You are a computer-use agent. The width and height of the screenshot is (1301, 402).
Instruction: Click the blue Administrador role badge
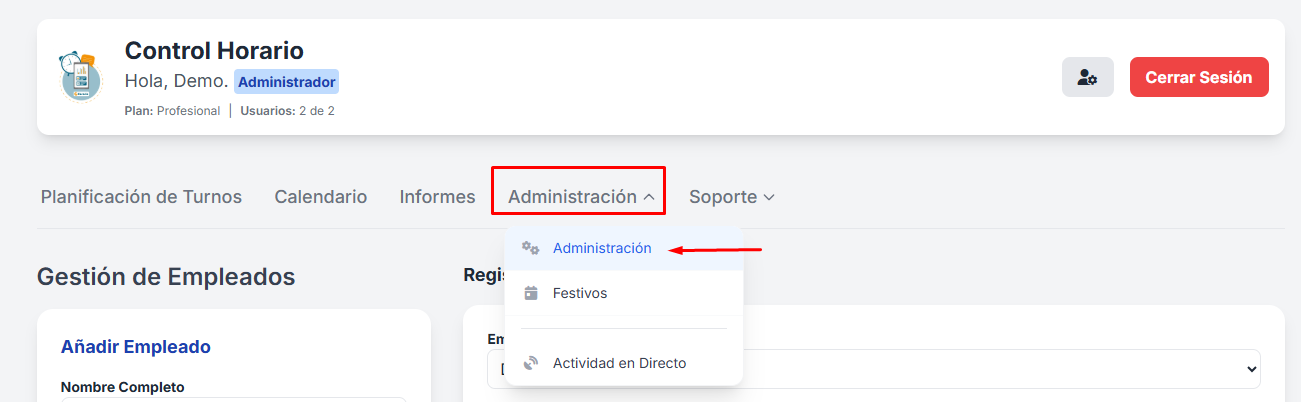(x=286, y=82)
